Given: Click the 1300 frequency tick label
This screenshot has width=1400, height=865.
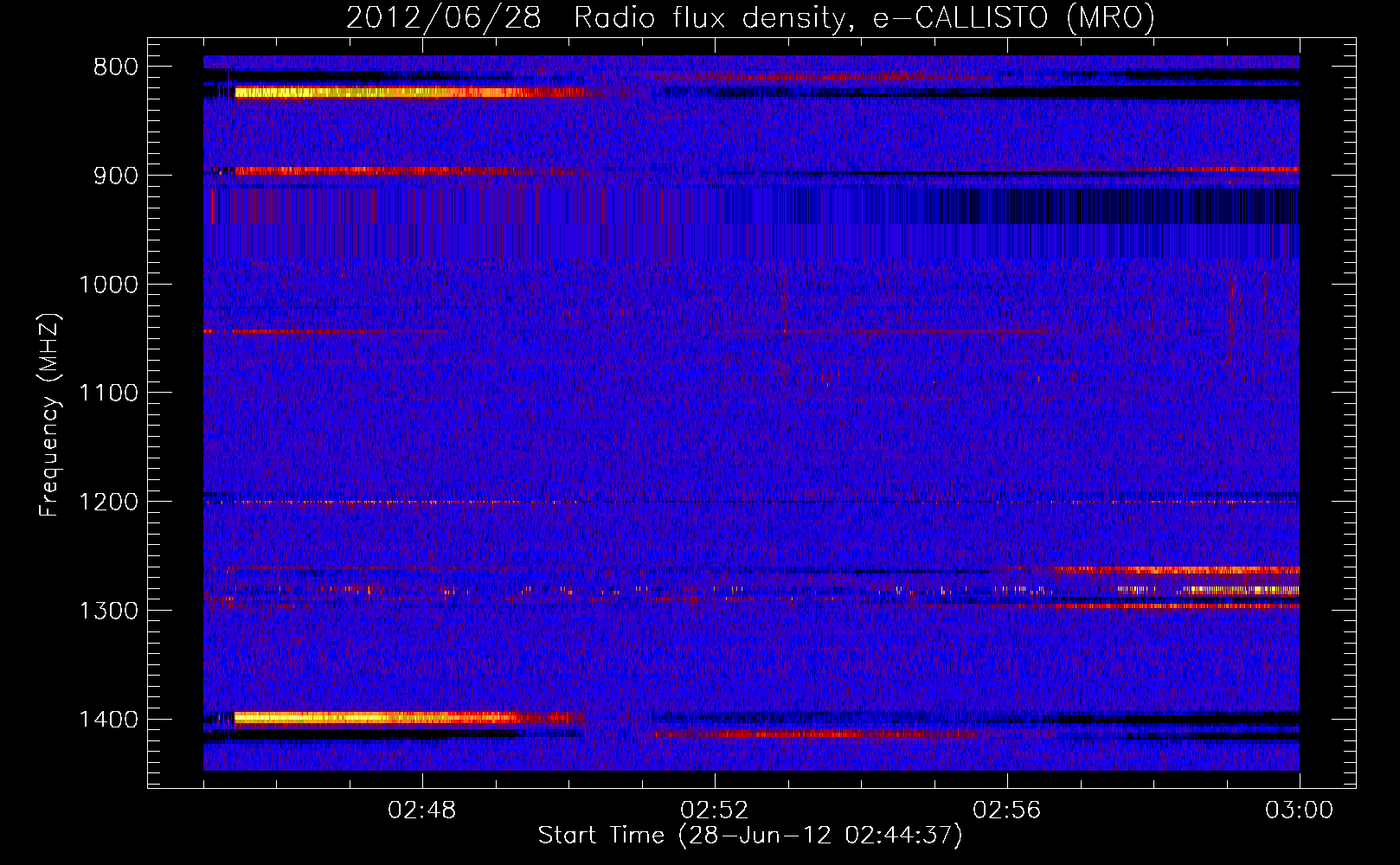Looking at the screenshot, I should [108, 612].
